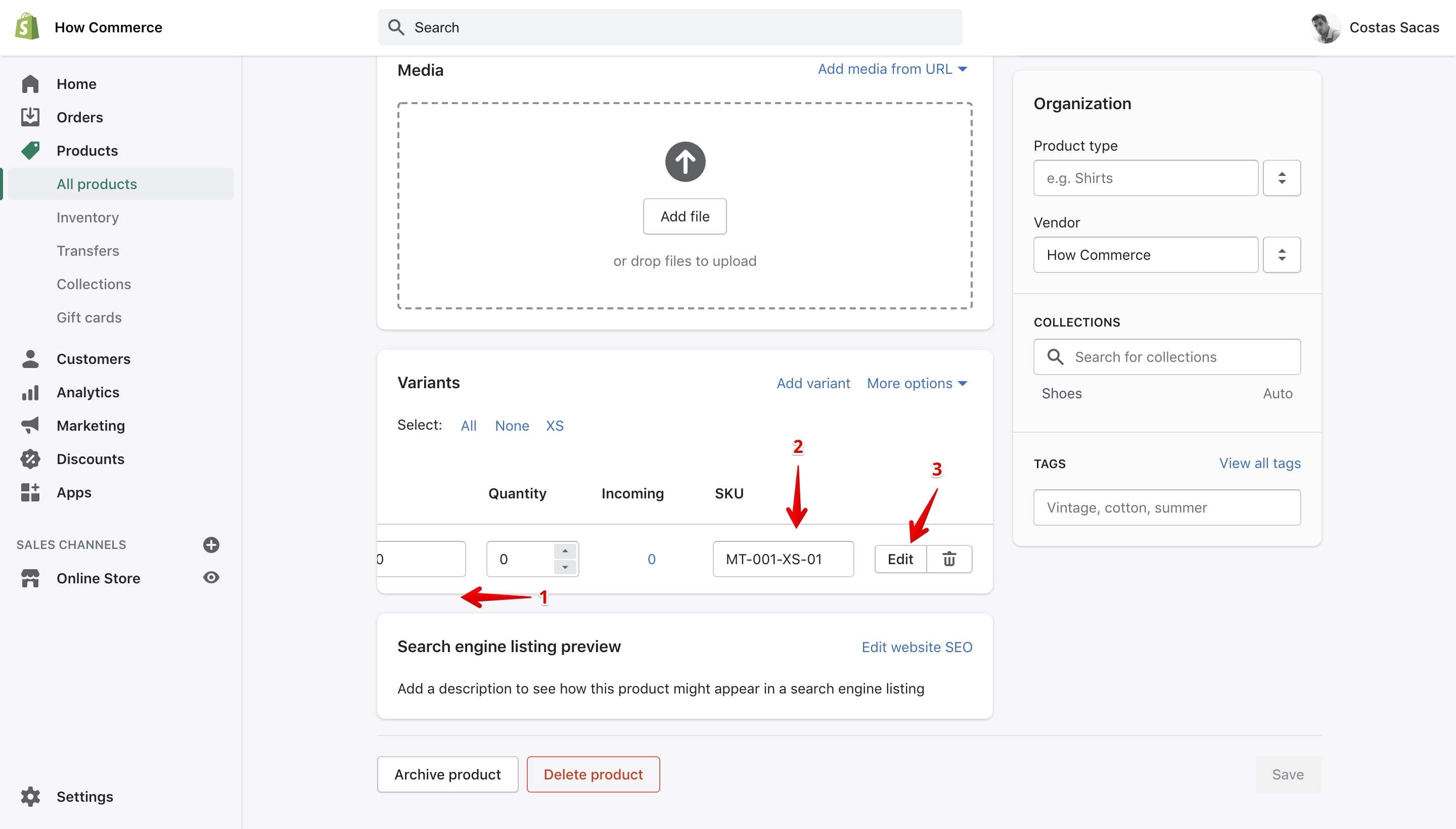Click the Home house icon
Viewport: 1456px width, 829px height.
30,84
